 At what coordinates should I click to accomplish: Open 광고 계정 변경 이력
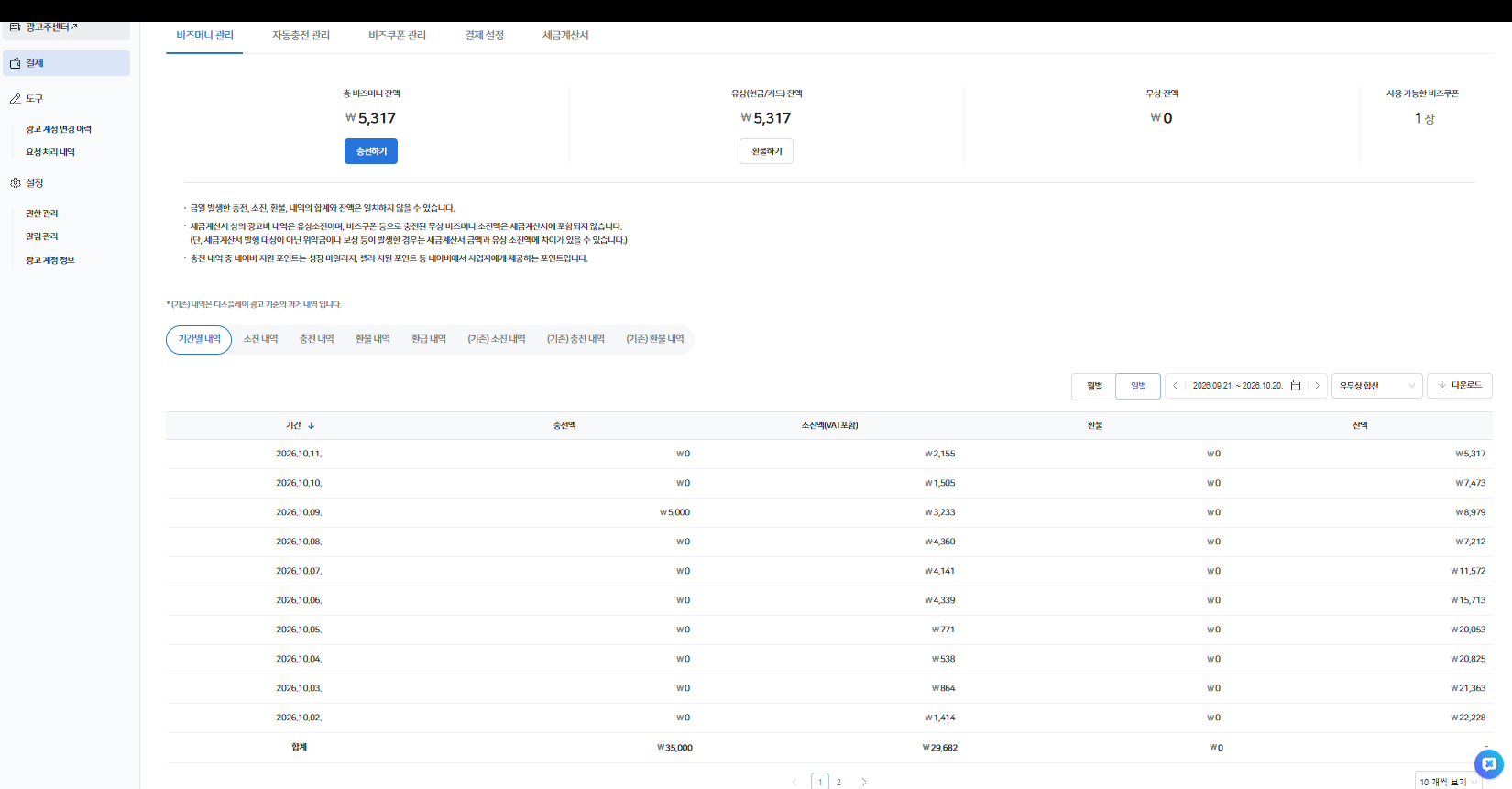(x=59, y=129)
